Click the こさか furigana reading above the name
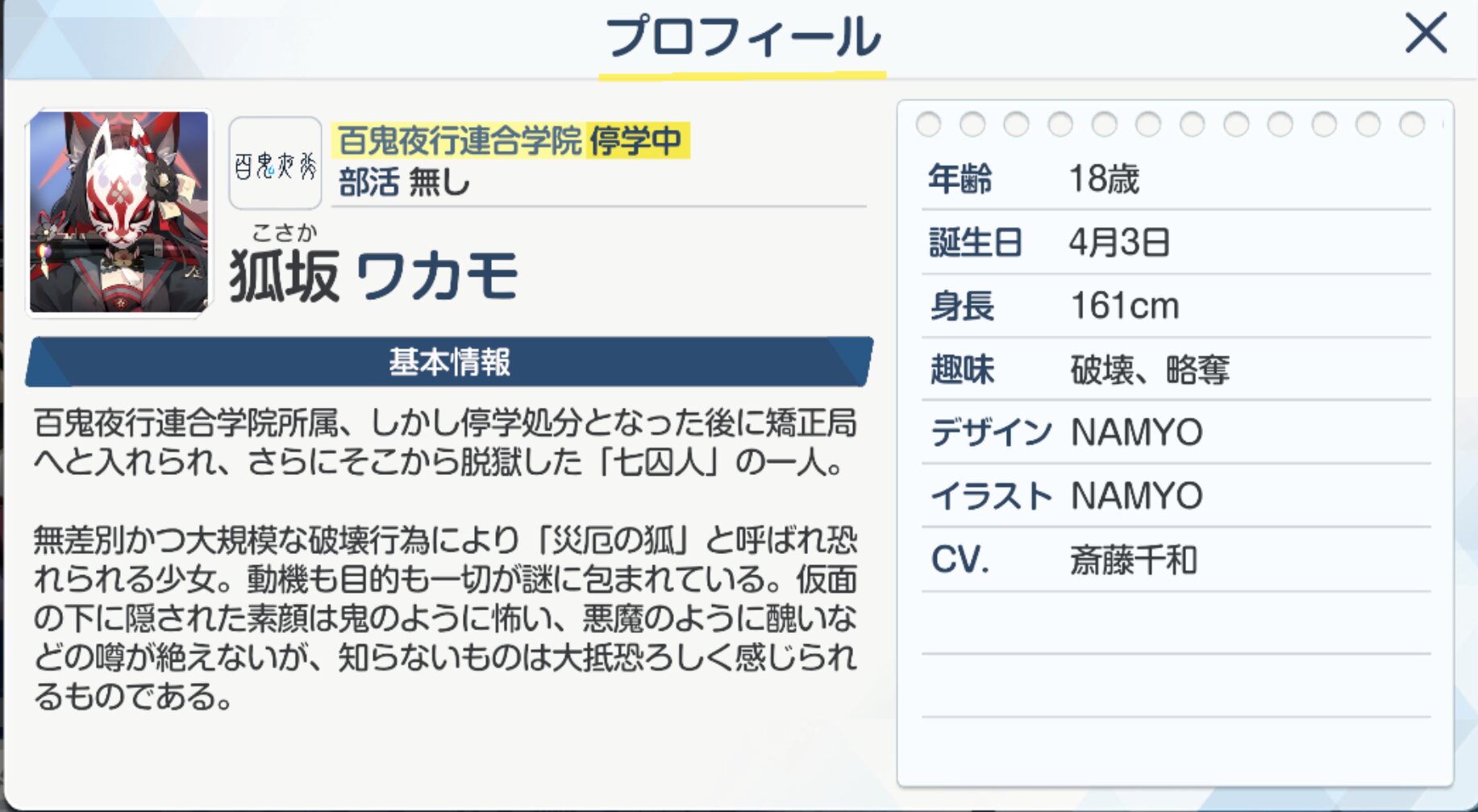This screenshot has height=812, width=1478. pos(285,233)
